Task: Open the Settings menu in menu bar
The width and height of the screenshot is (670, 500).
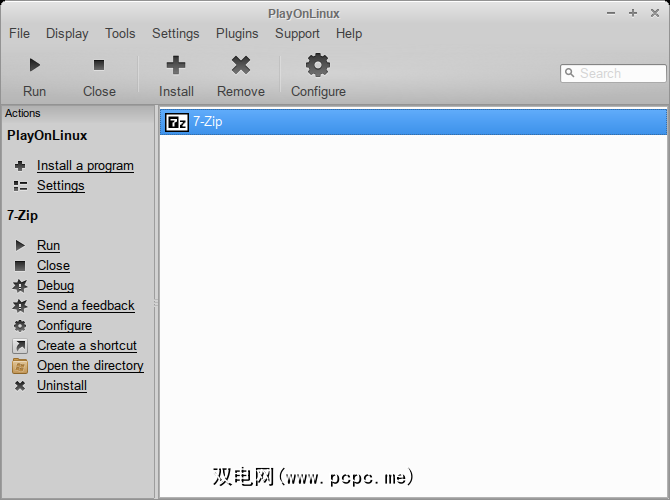Action: click(x=176, y=33)
